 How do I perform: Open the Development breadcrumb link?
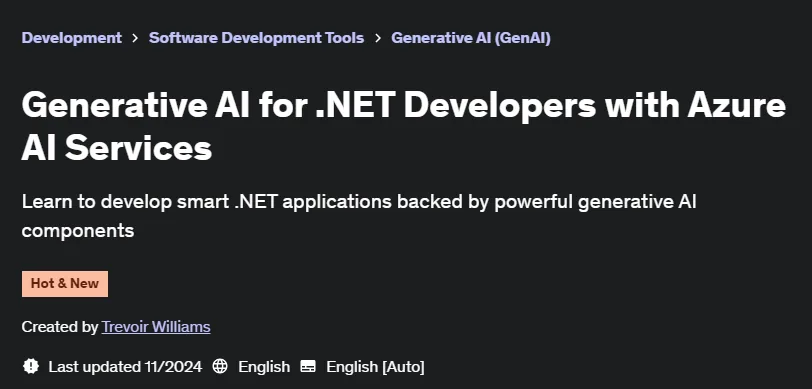click(x=71, y=38)
